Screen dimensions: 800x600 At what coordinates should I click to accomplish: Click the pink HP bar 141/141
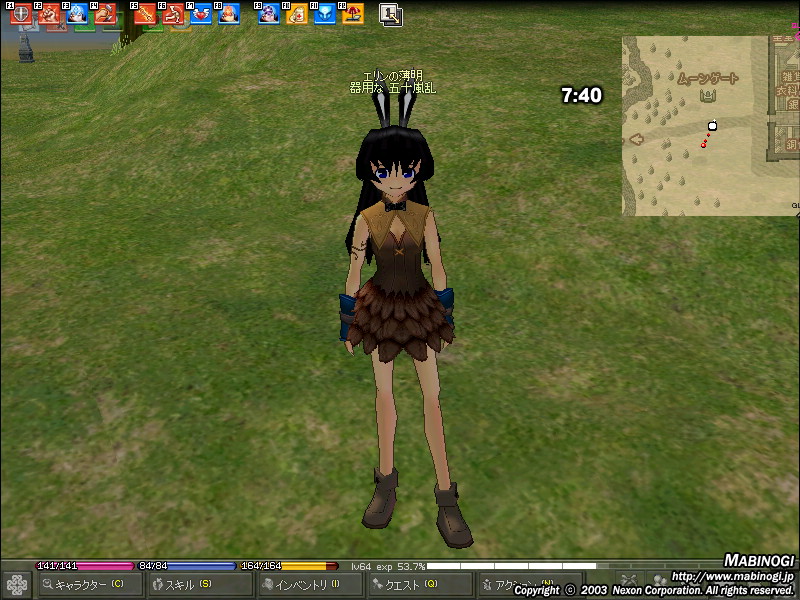coord(85,566)
